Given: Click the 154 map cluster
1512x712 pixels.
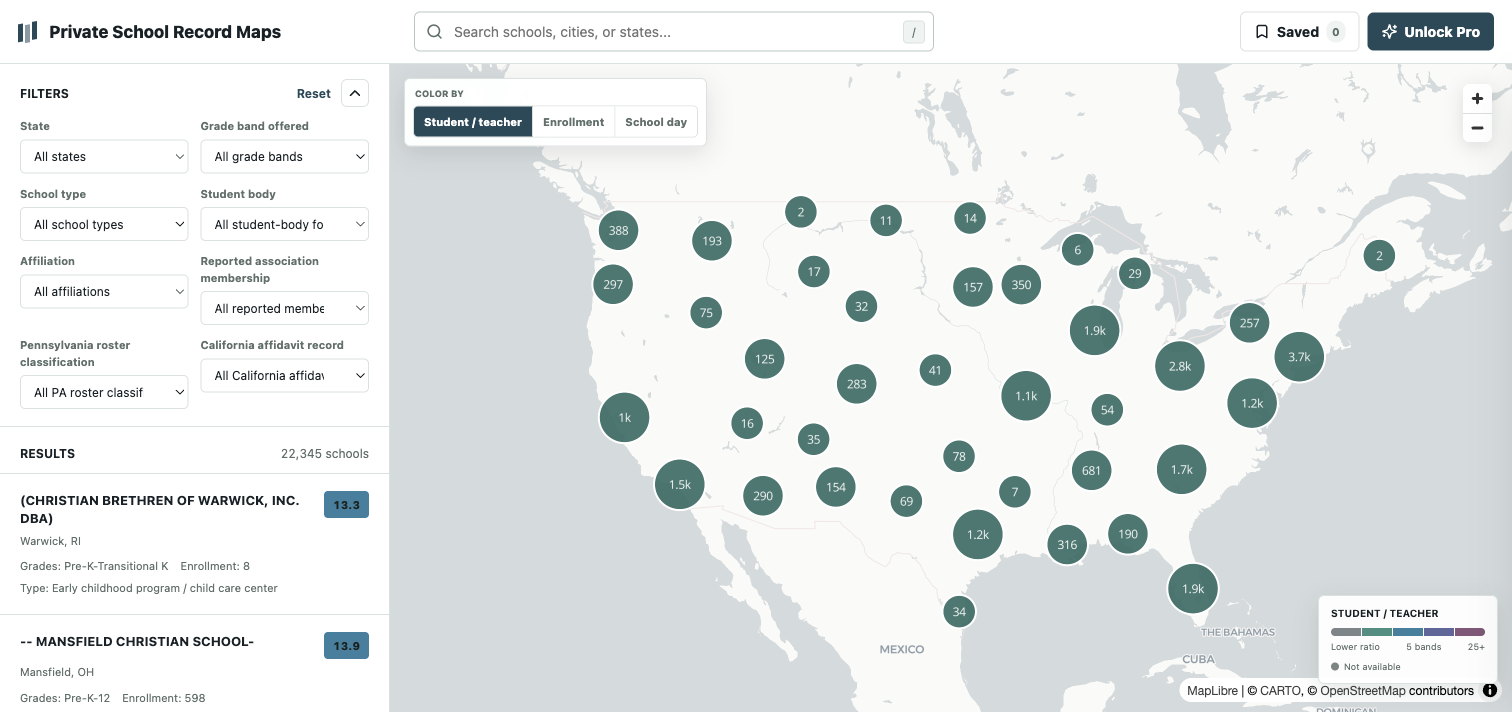Looking at the screenshot, I should point(836,487).
